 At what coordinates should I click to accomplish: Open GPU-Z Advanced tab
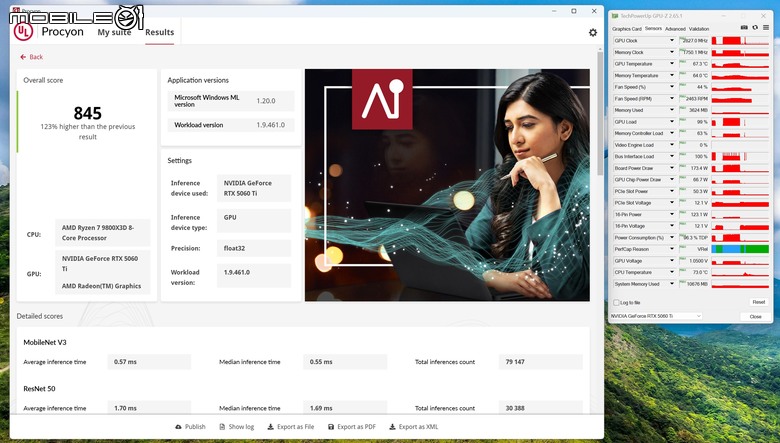pyautogui.click(x=675, y=29)
